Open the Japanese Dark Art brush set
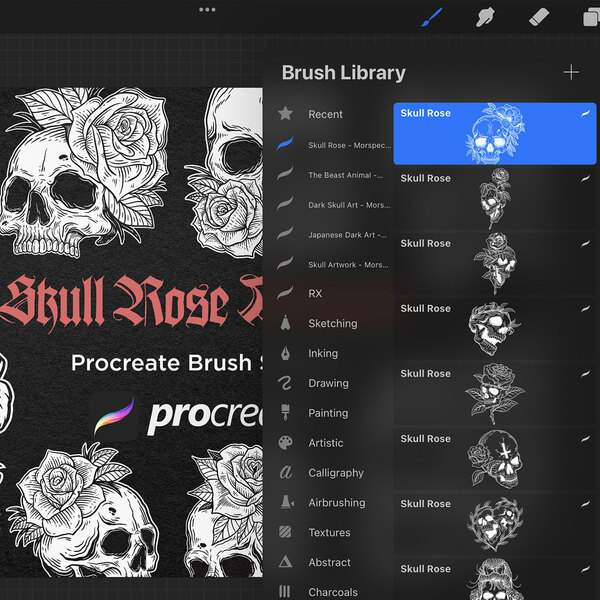Screen dimensions: 600x600 [332, 235]
